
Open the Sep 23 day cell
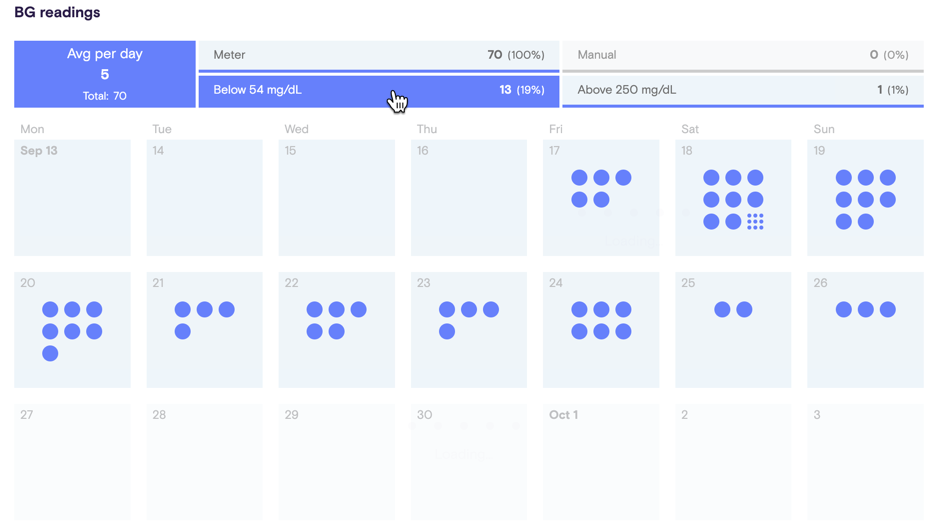(469, 330)
